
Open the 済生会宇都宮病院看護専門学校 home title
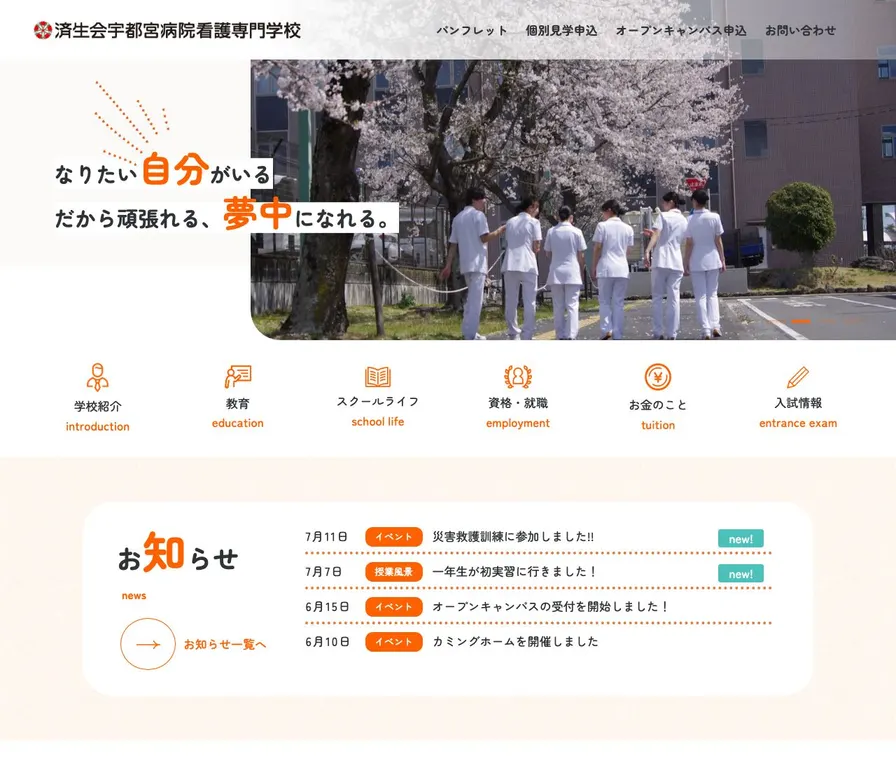tap(177, 30)
